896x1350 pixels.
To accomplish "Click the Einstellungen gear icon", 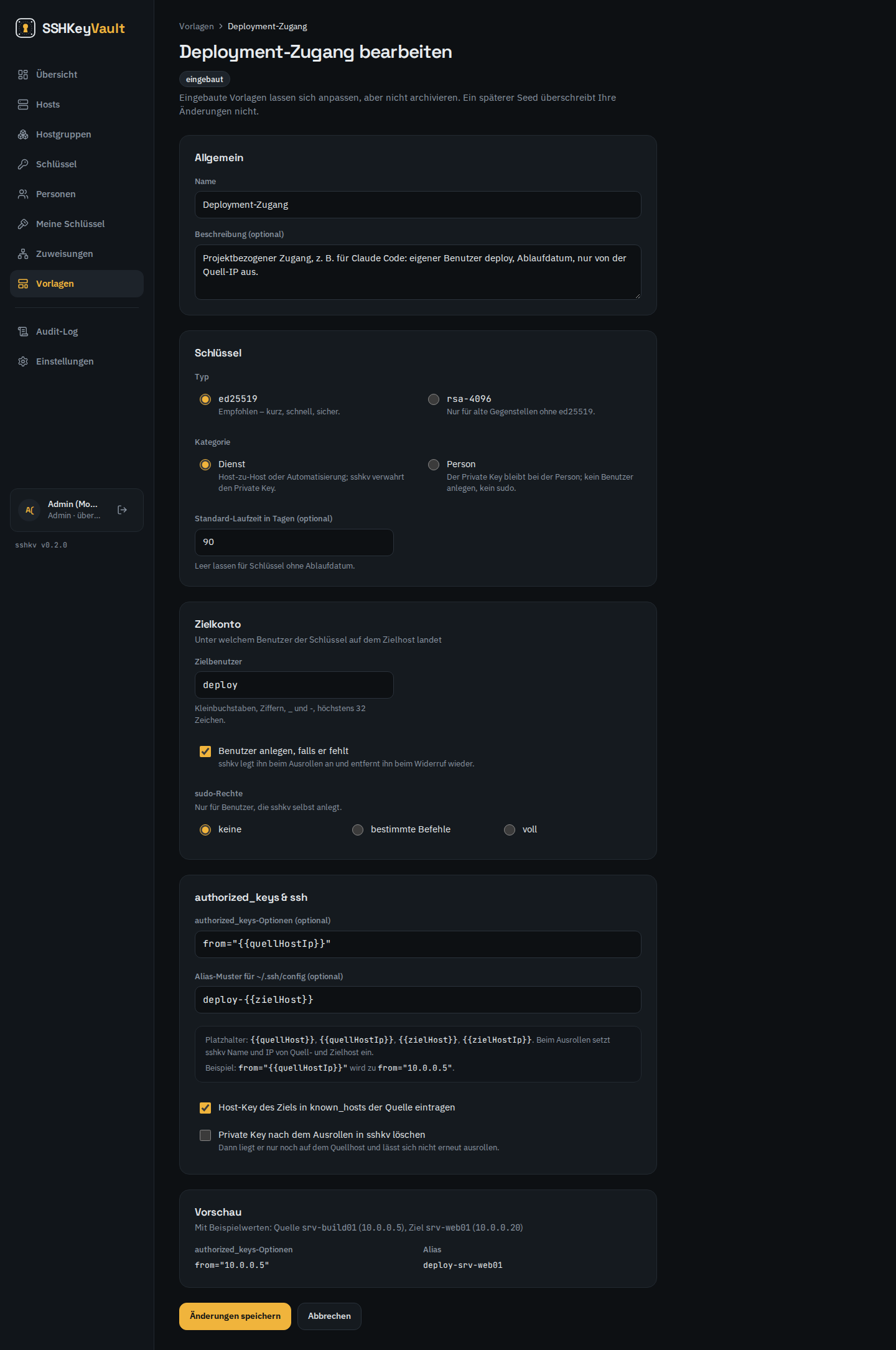I will [x=23, y=361].
